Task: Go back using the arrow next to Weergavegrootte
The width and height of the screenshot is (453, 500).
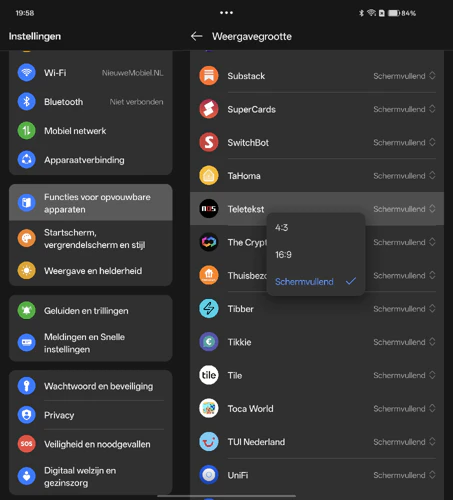Action: pos(197,36)
